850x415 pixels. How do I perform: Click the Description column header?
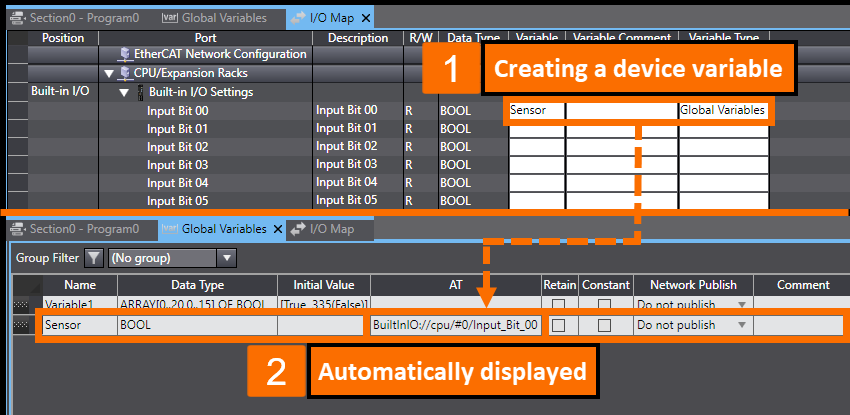[358, 38]
